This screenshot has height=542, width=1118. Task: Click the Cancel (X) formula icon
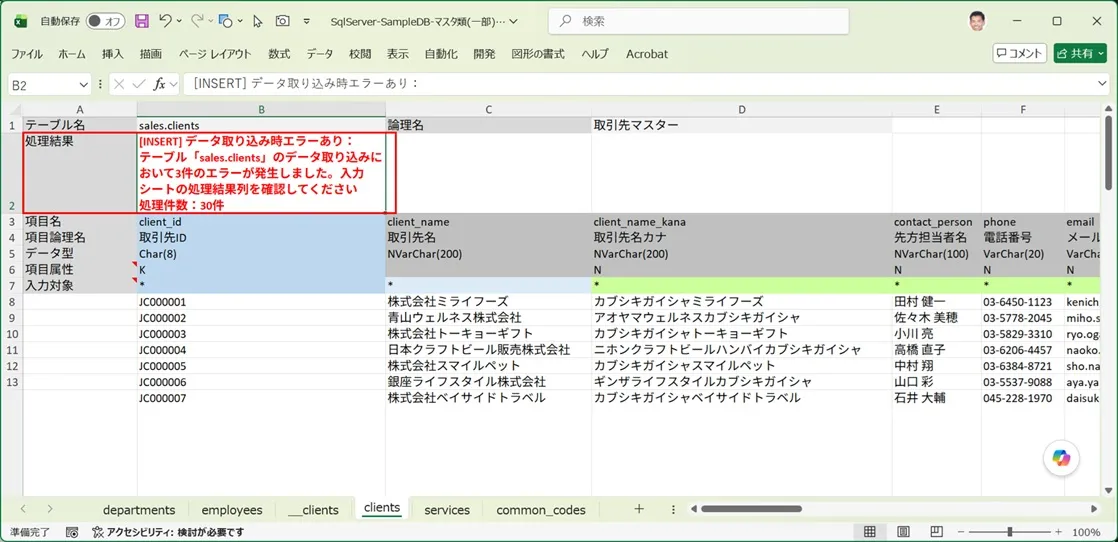click(x=119, y=84)
